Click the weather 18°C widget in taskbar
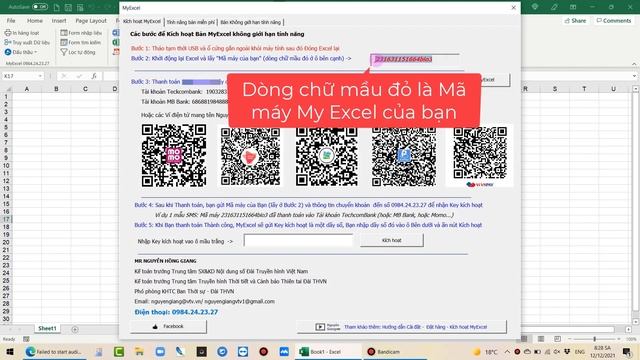The height and width of the screenshot is (360, 640). point(485,351)
